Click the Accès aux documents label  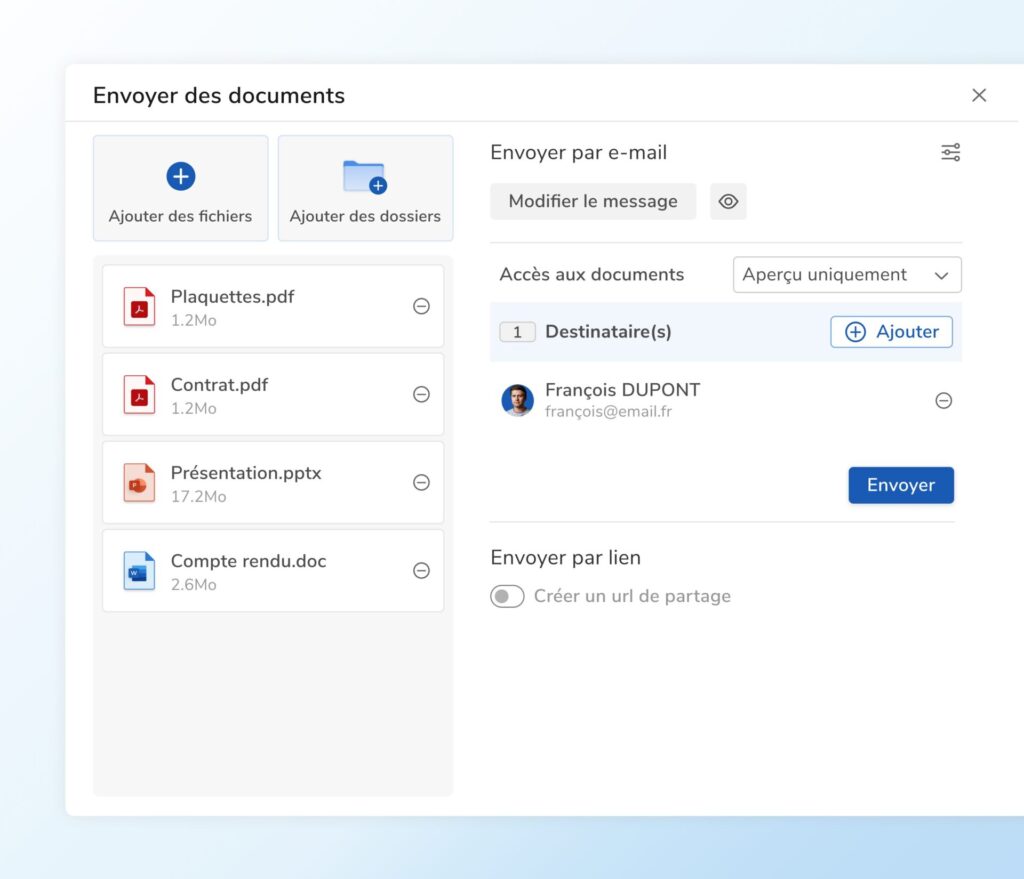coord(592,274)
